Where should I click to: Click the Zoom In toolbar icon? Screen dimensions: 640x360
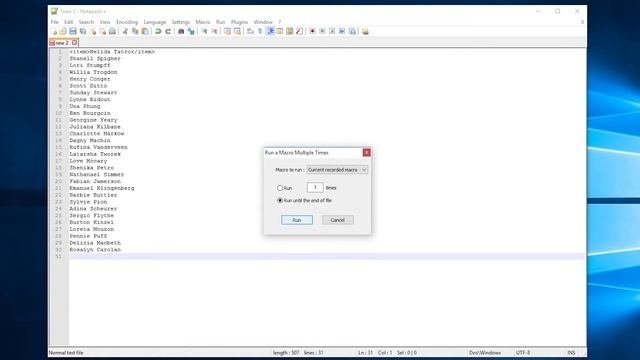click(204, 31)
